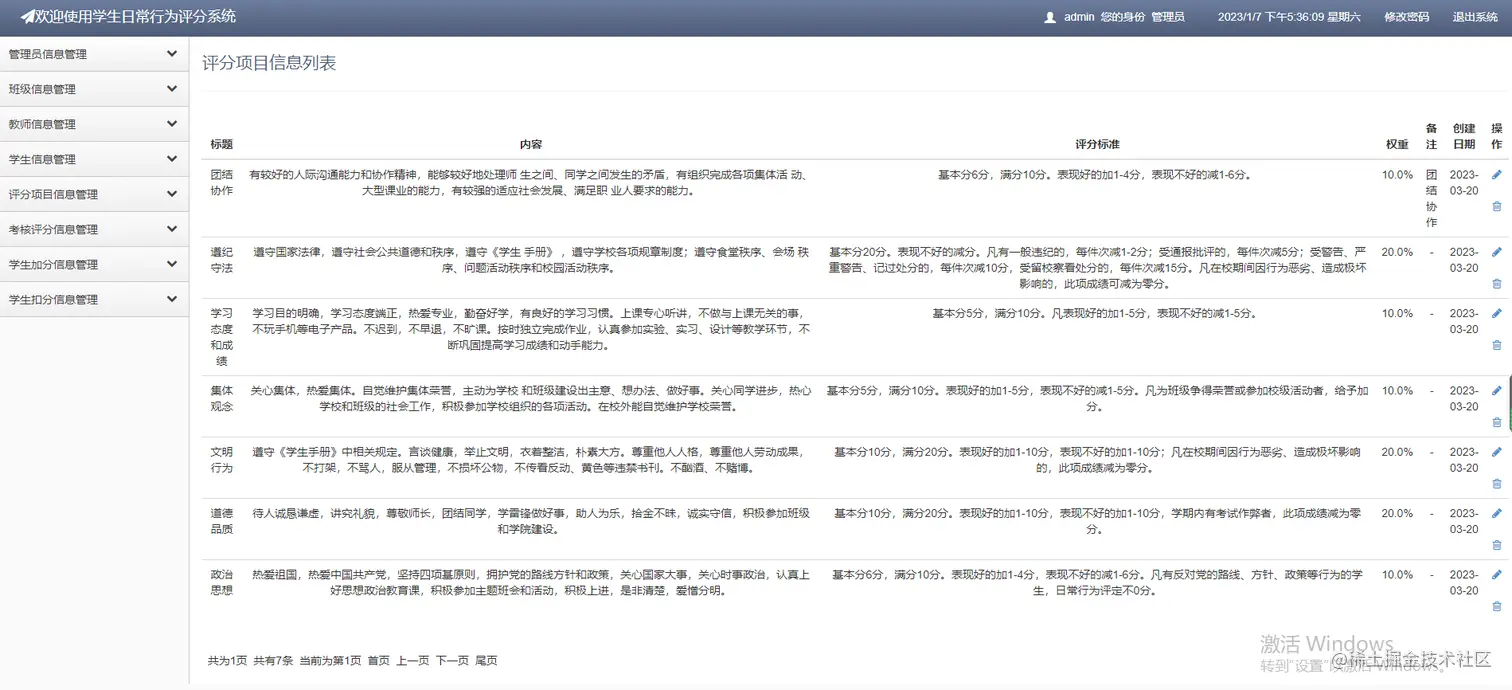The width and height of the screenshot is (1512, 690).
Task: Click the 权重 column header
Action: tap(1397, 144)
